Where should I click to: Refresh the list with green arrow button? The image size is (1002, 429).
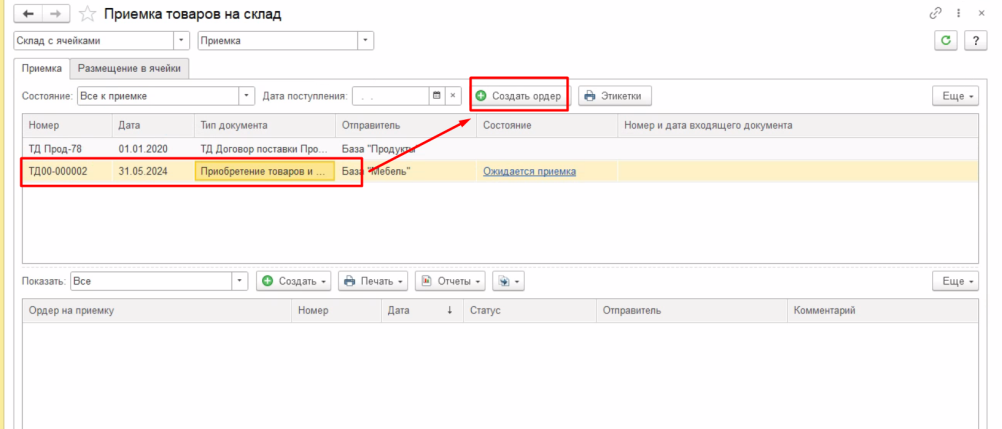point(945,40)
